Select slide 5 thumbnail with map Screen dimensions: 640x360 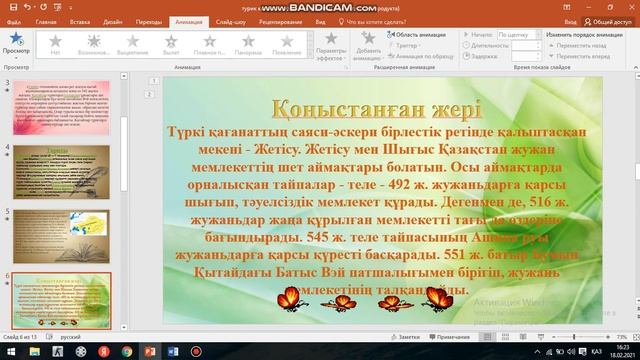point(61,236)
